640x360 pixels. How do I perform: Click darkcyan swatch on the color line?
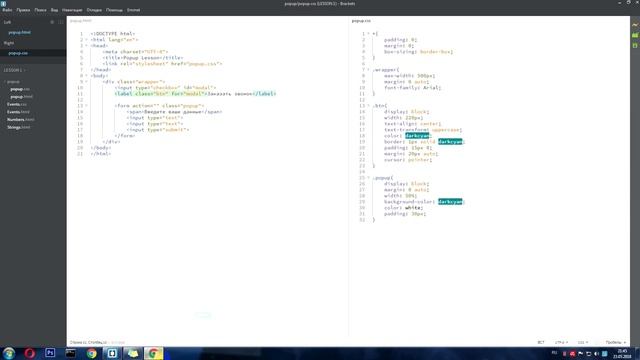tap(417, 136)
